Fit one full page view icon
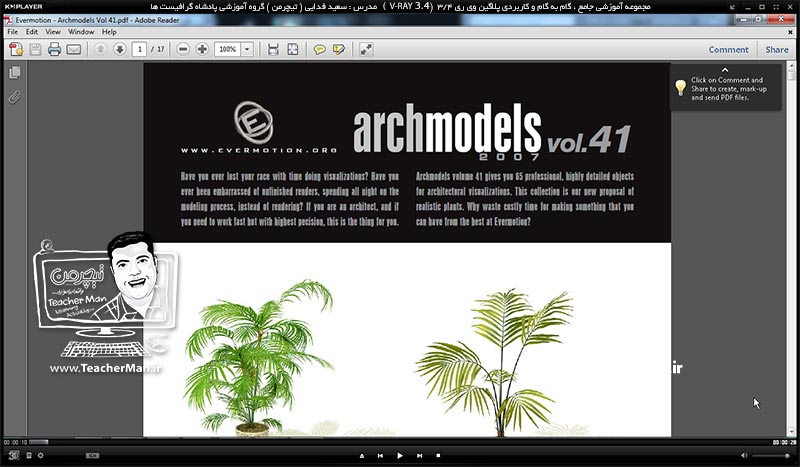800x467 pixels. click(x=293, y=49)
